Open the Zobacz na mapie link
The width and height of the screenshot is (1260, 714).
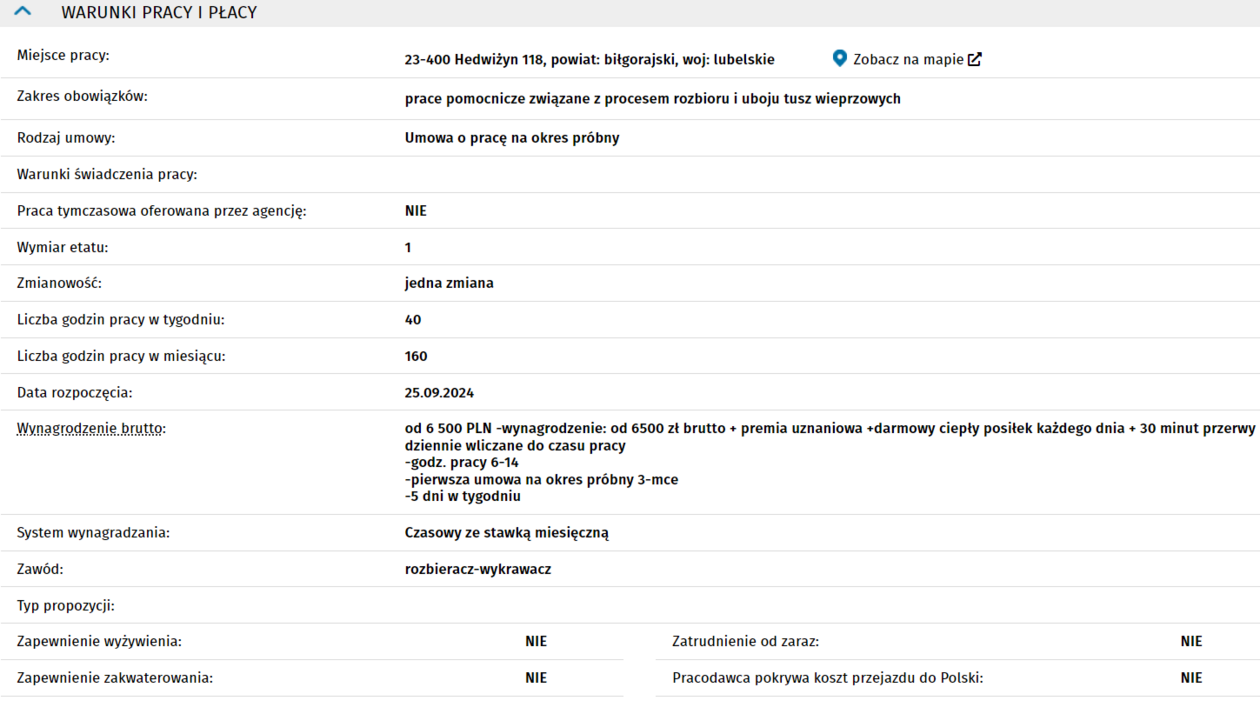(907, 60)
